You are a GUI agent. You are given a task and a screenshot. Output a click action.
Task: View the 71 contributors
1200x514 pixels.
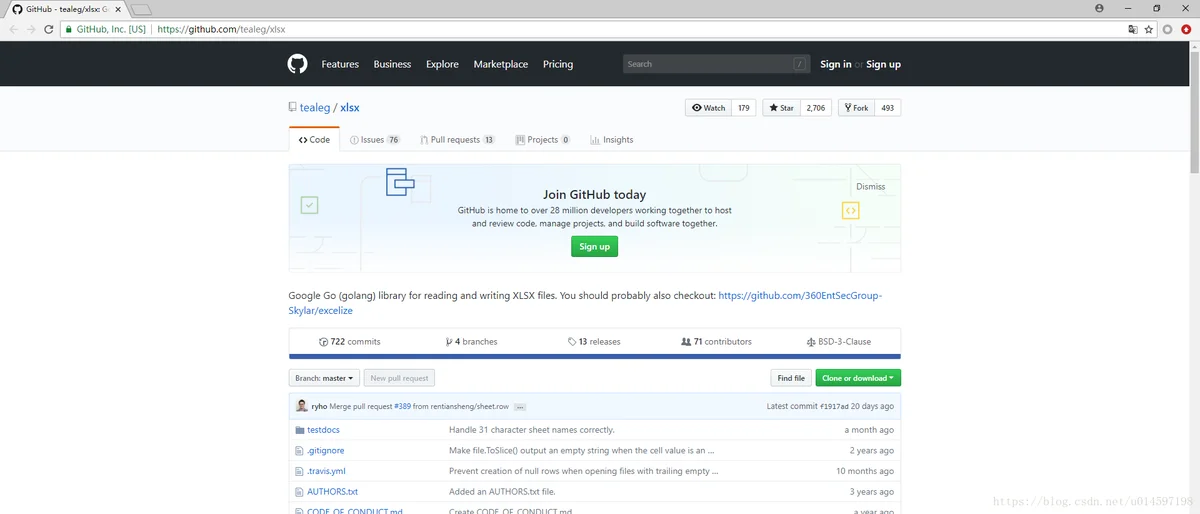[716, 342]
